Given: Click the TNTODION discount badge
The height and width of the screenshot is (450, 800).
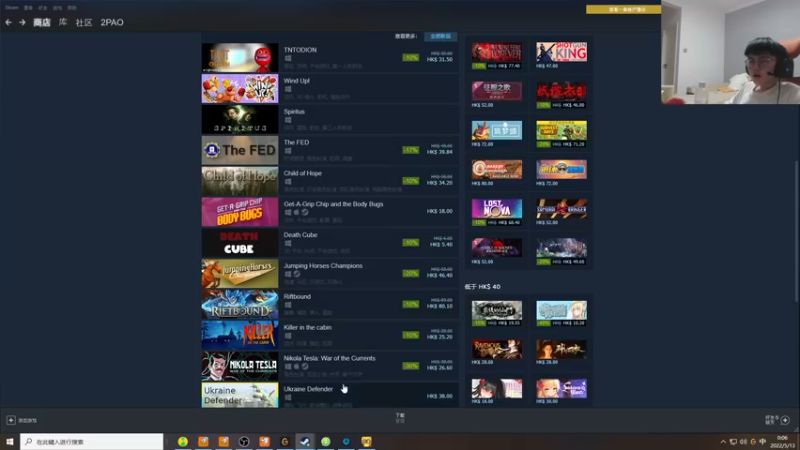Looking at the screenshot, I should pyautogui.click(x=410, y=58).
